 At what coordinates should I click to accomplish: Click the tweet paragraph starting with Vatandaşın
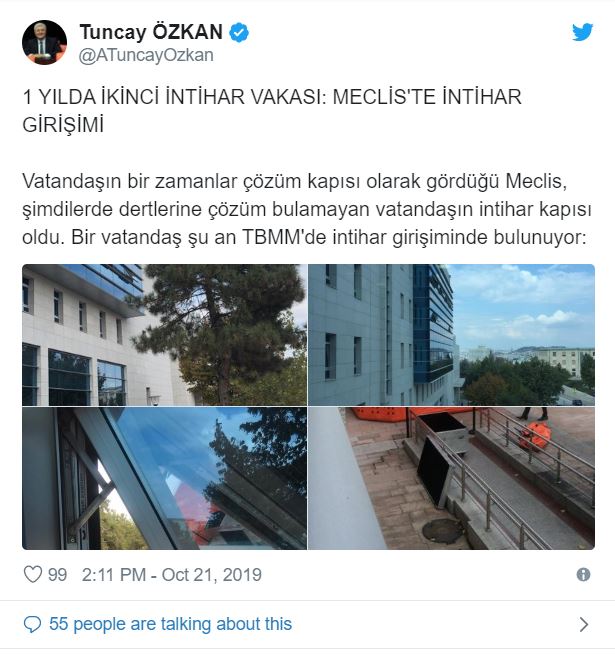point(307,209)
